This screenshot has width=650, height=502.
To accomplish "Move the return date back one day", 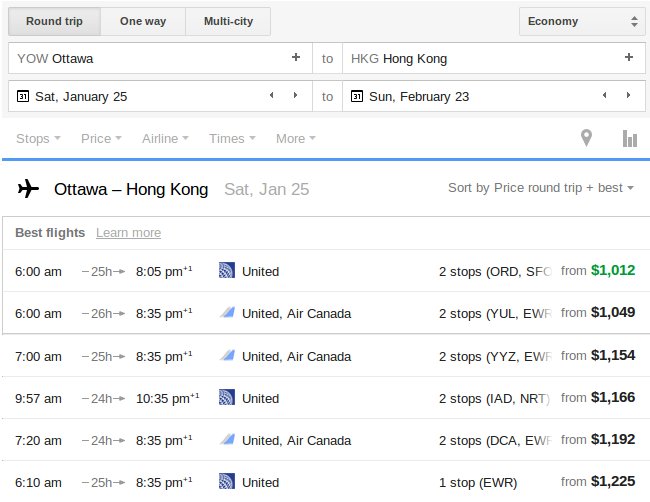I will [x=604, y=96].
